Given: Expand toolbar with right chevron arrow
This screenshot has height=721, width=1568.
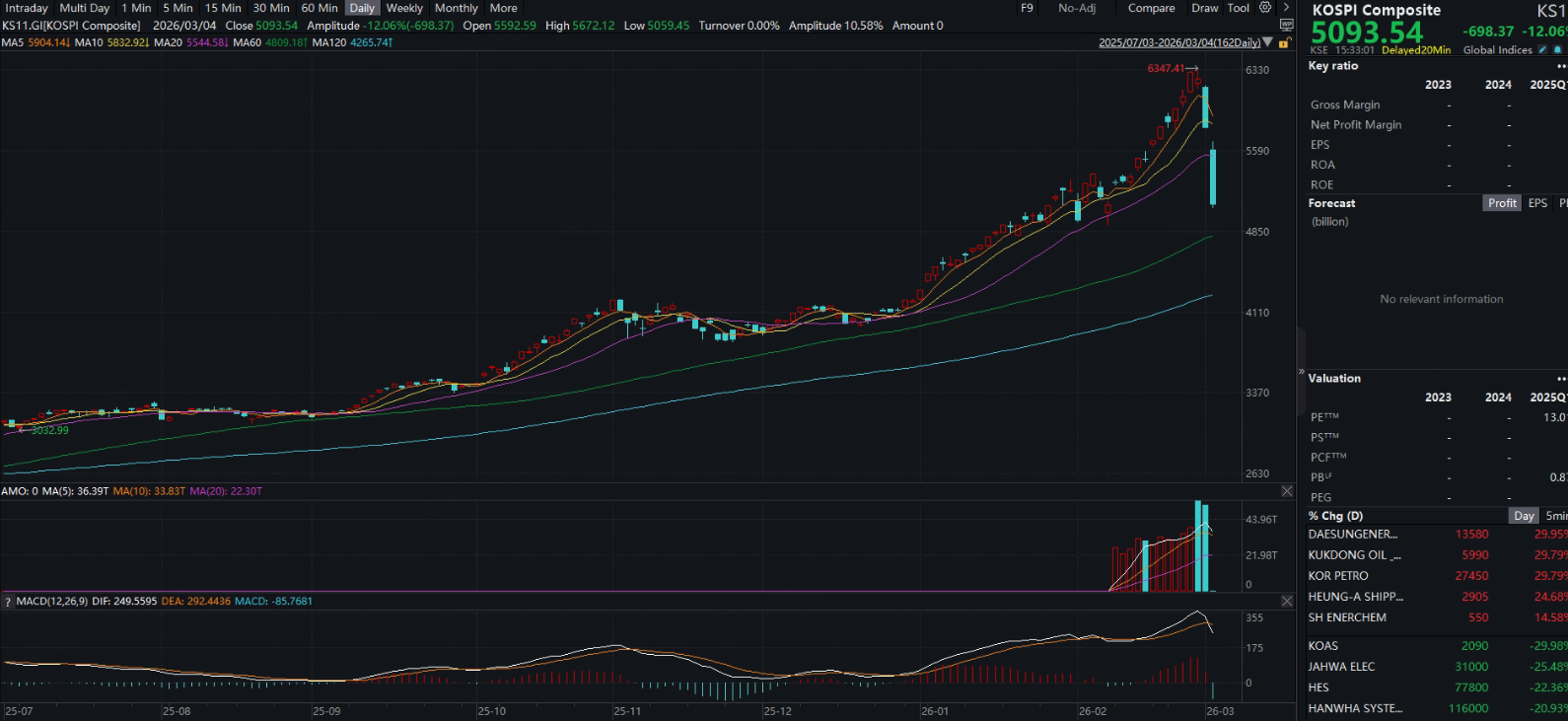Looking at the screenshot, I should (x=1286, y=8).
